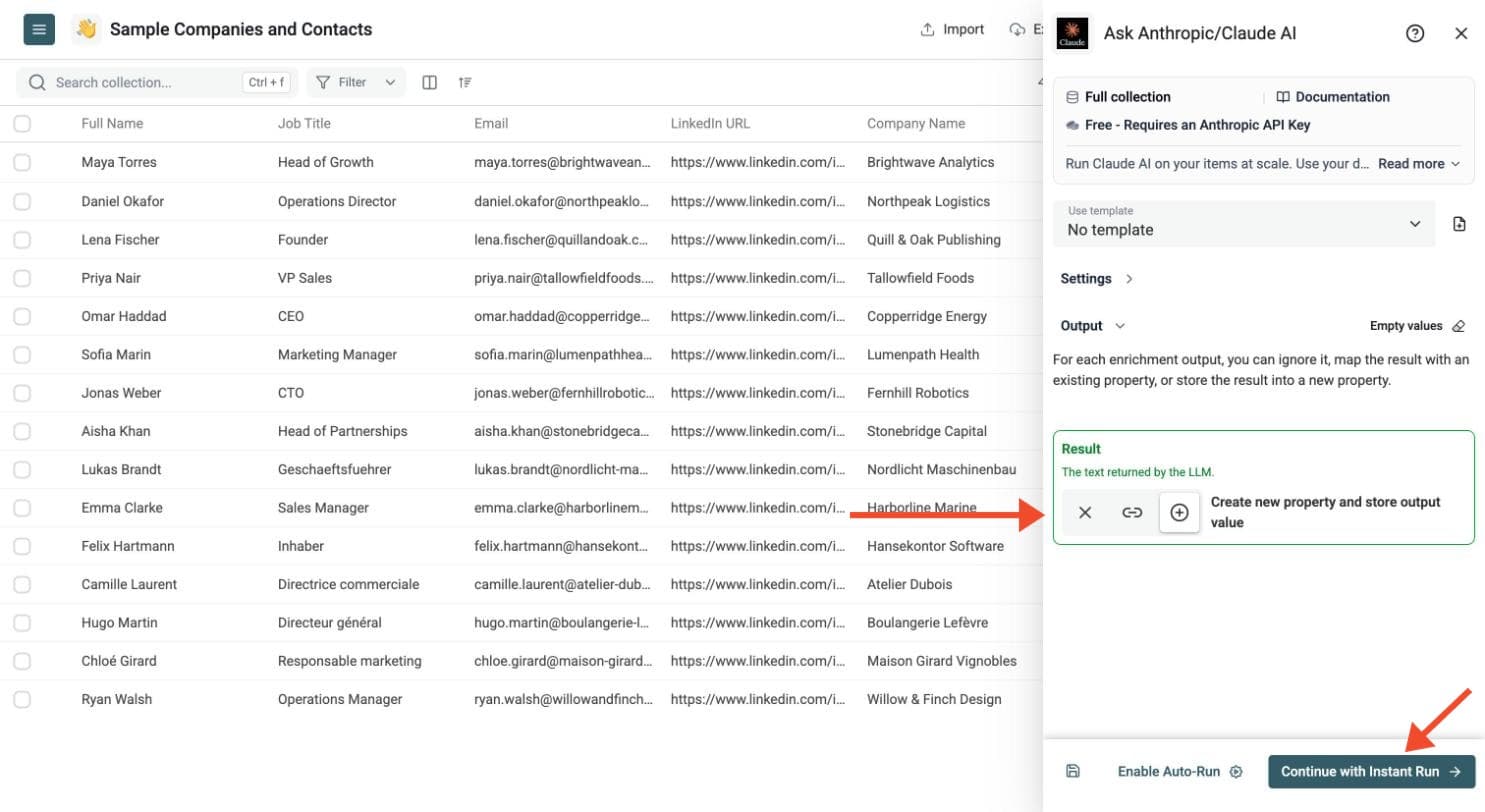
Task: Click the eraser icon next to Empty values
Action: [x=1459, y=326]
